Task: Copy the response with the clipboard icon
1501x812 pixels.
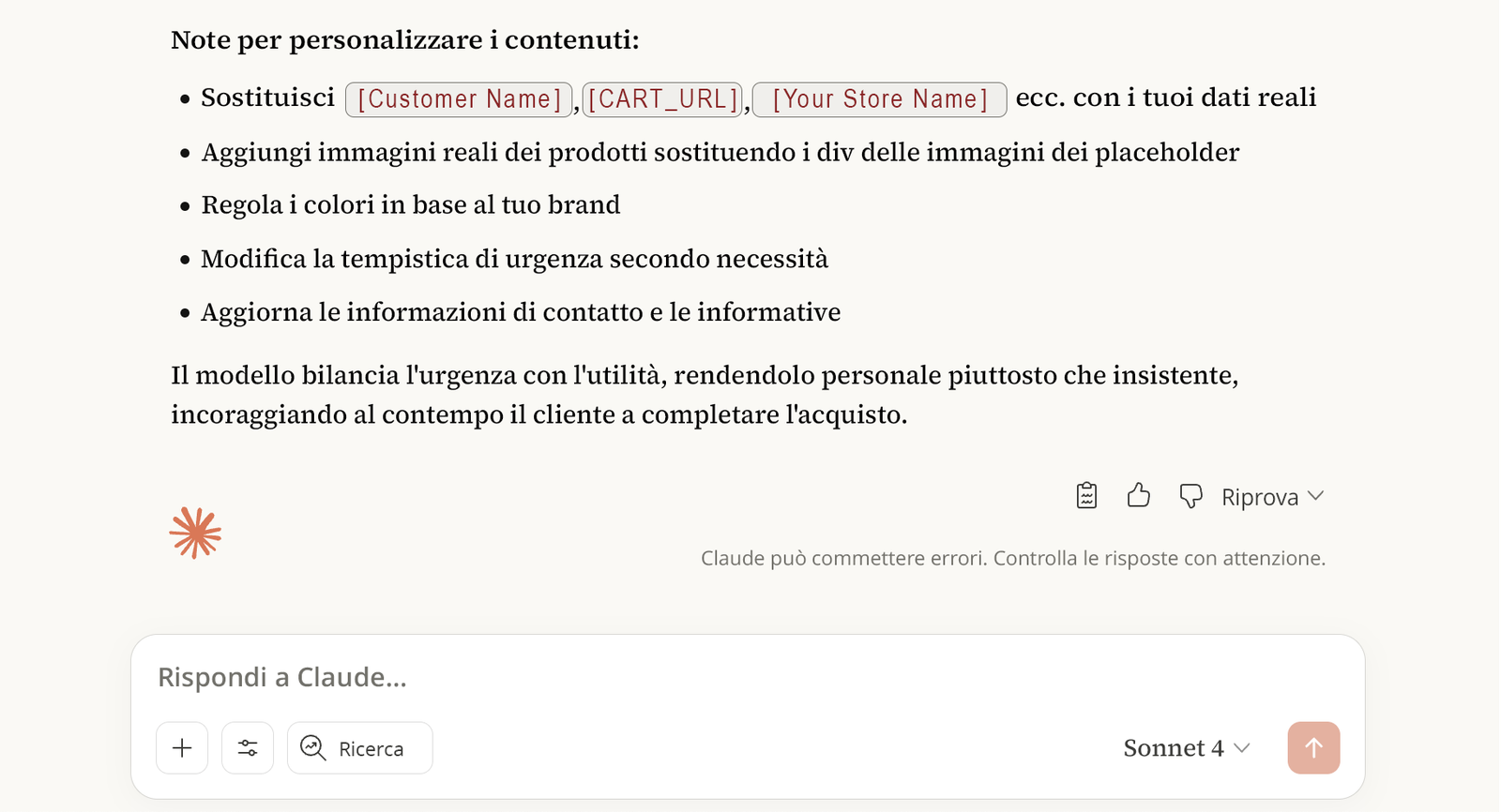Action: [x=1086, y=495]
